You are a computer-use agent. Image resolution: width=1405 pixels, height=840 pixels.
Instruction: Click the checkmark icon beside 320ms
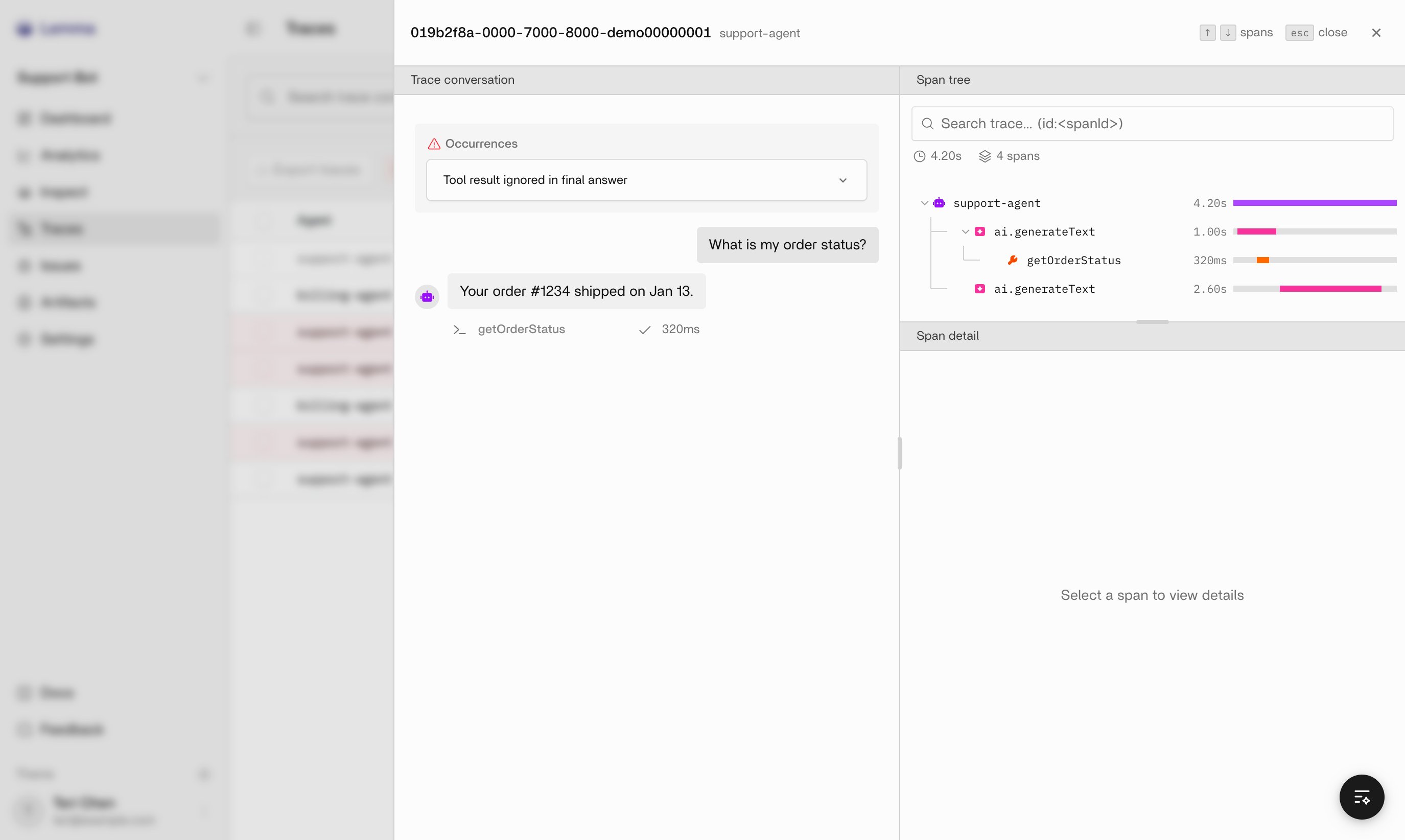click(644, 330)
